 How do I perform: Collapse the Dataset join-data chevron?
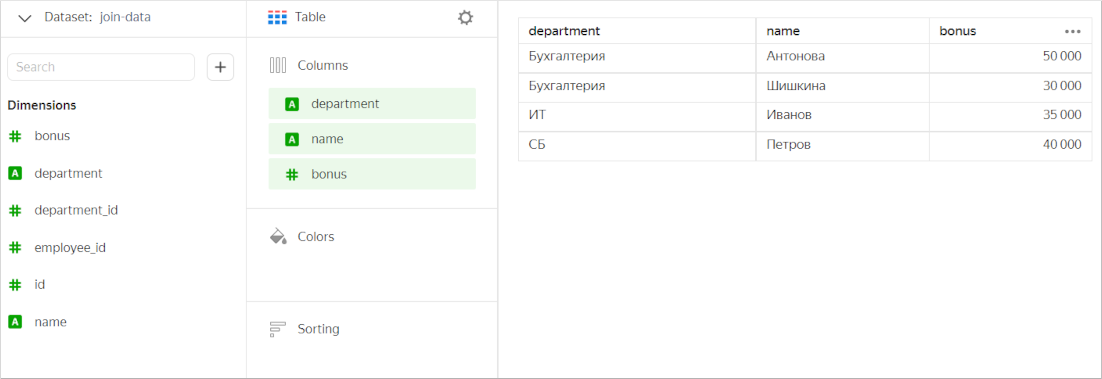click(x=25, y=18)
